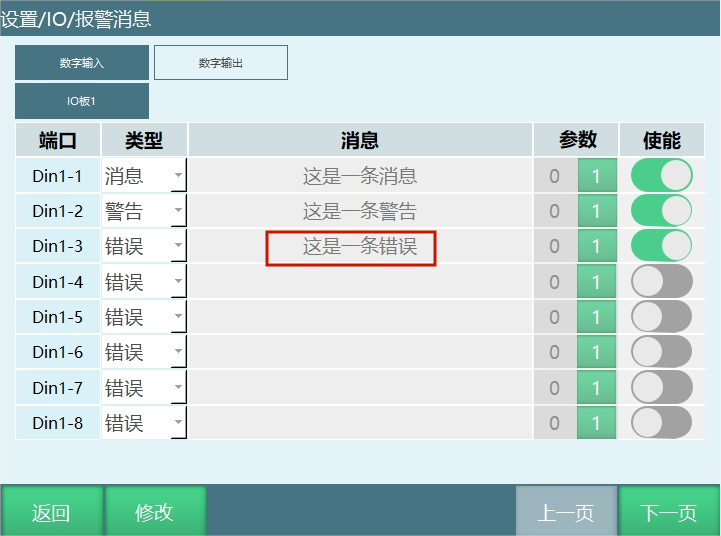Click the empty message field for Din1-7
The height and width of the screenshot is (536, 721).
click(x=360, y=387)
